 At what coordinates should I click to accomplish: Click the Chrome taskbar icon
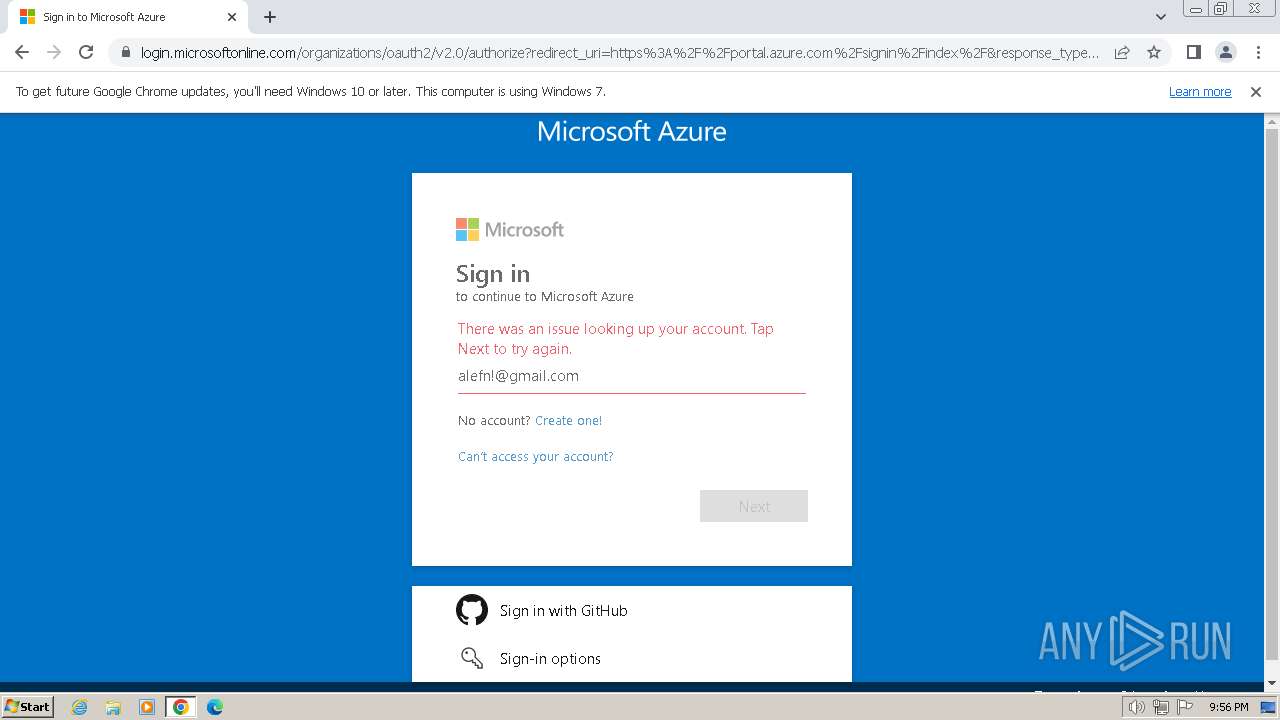pos(181,707)
